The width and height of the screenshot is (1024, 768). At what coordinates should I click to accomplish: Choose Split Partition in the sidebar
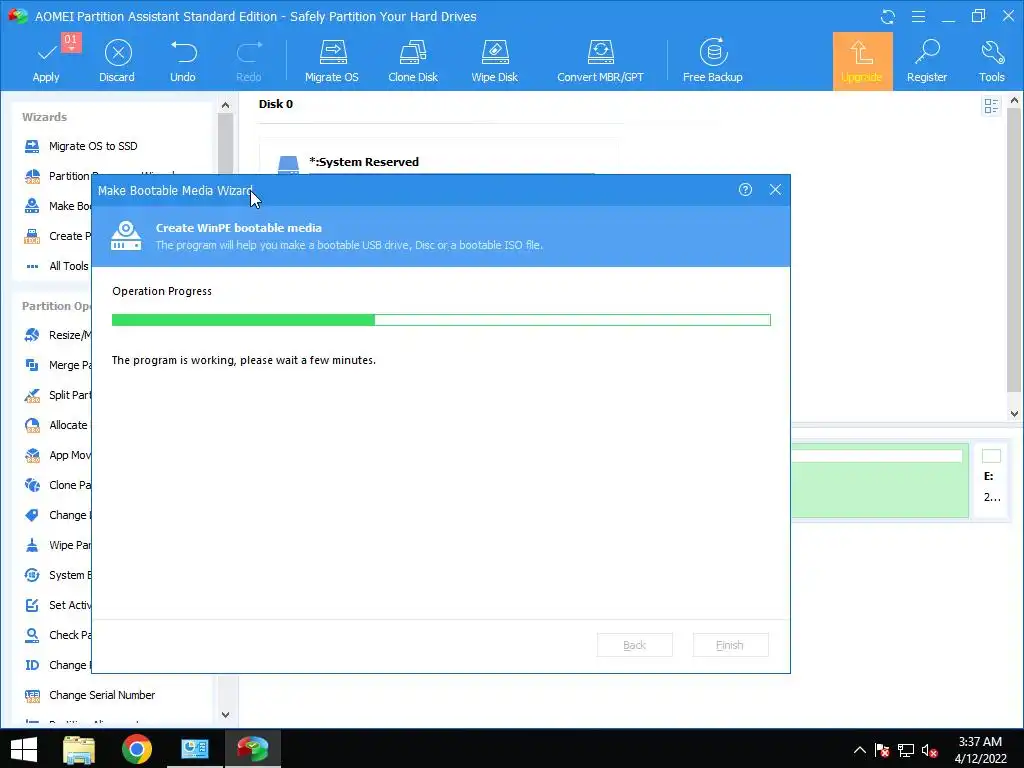(57, 395)
